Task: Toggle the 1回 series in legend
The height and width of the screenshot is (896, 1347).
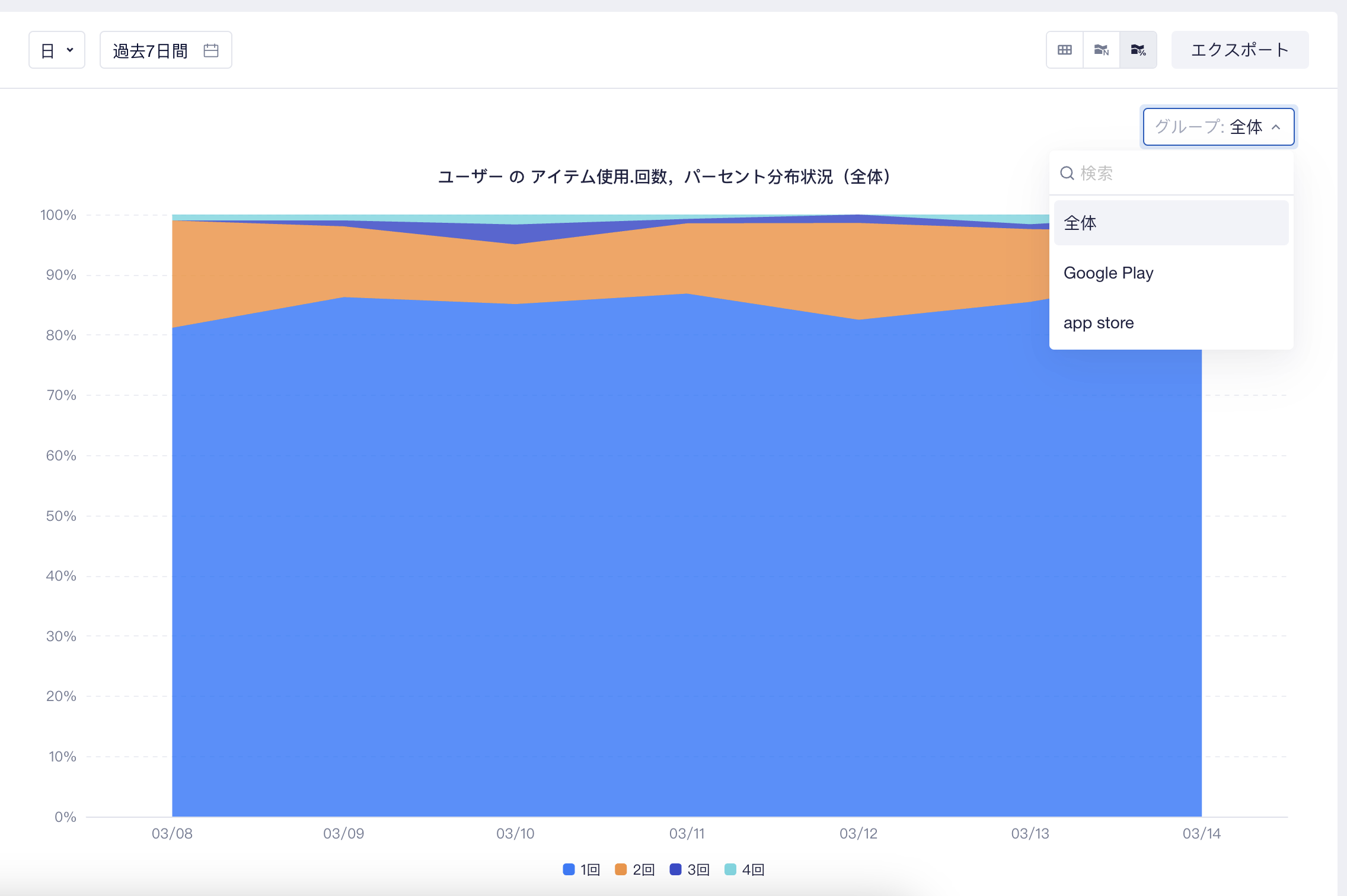Action: point(582,869)
